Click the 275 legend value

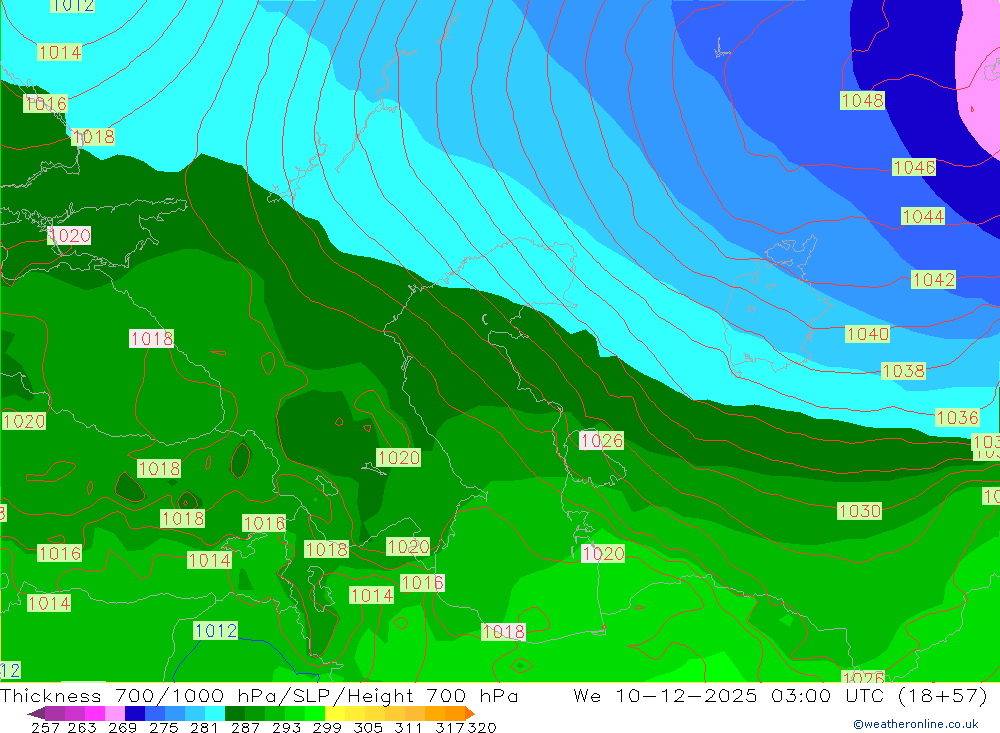[x=163, y=727]
